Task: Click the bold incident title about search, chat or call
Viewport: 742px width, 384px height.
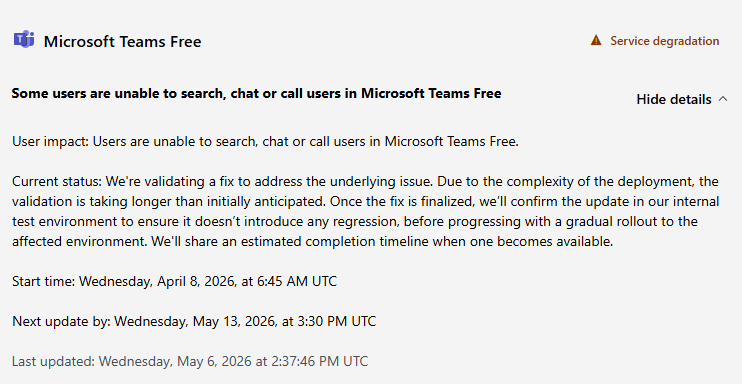Action: 256,93
